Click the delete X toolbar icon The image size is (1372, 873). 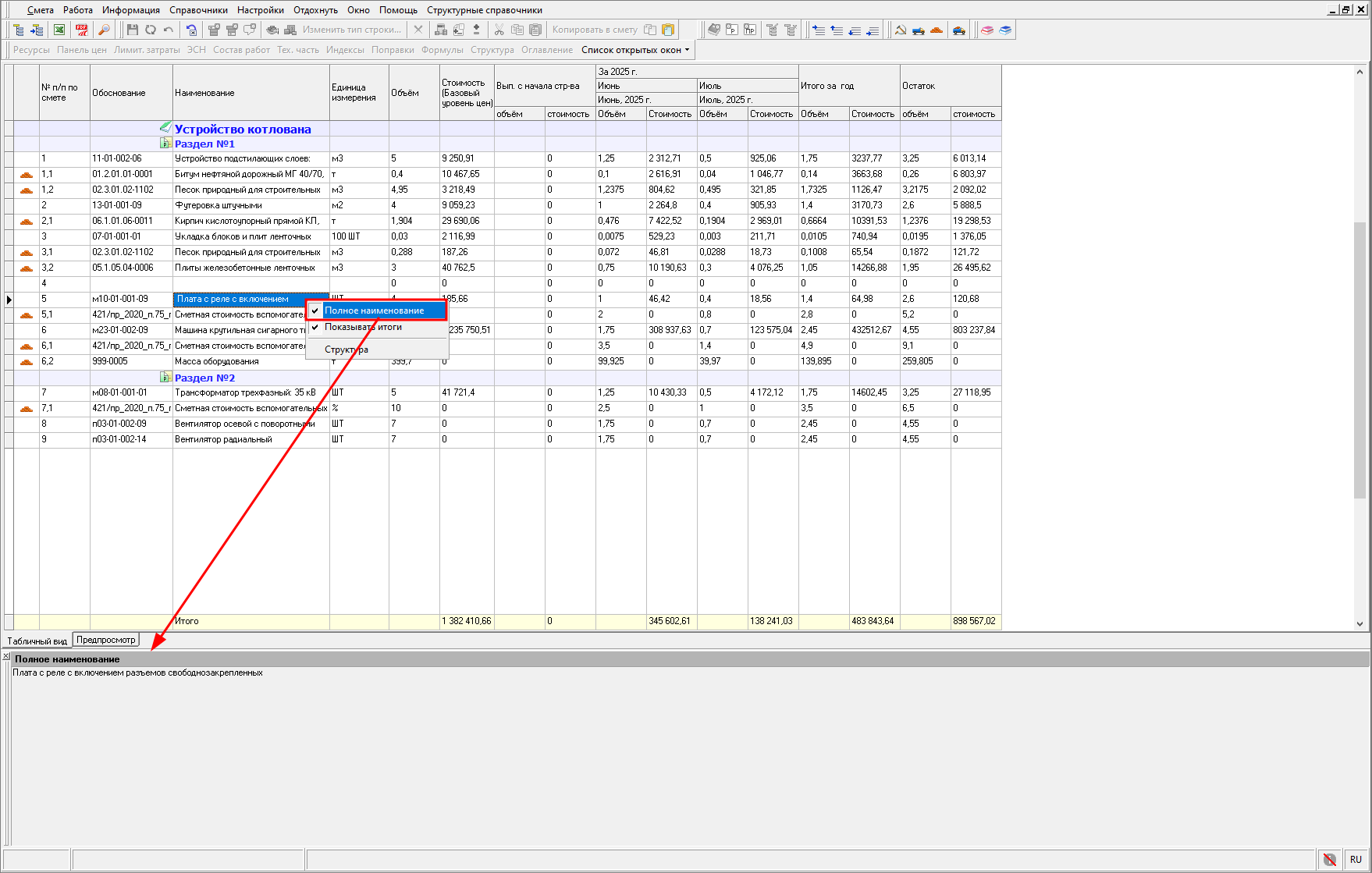(418, 30)
